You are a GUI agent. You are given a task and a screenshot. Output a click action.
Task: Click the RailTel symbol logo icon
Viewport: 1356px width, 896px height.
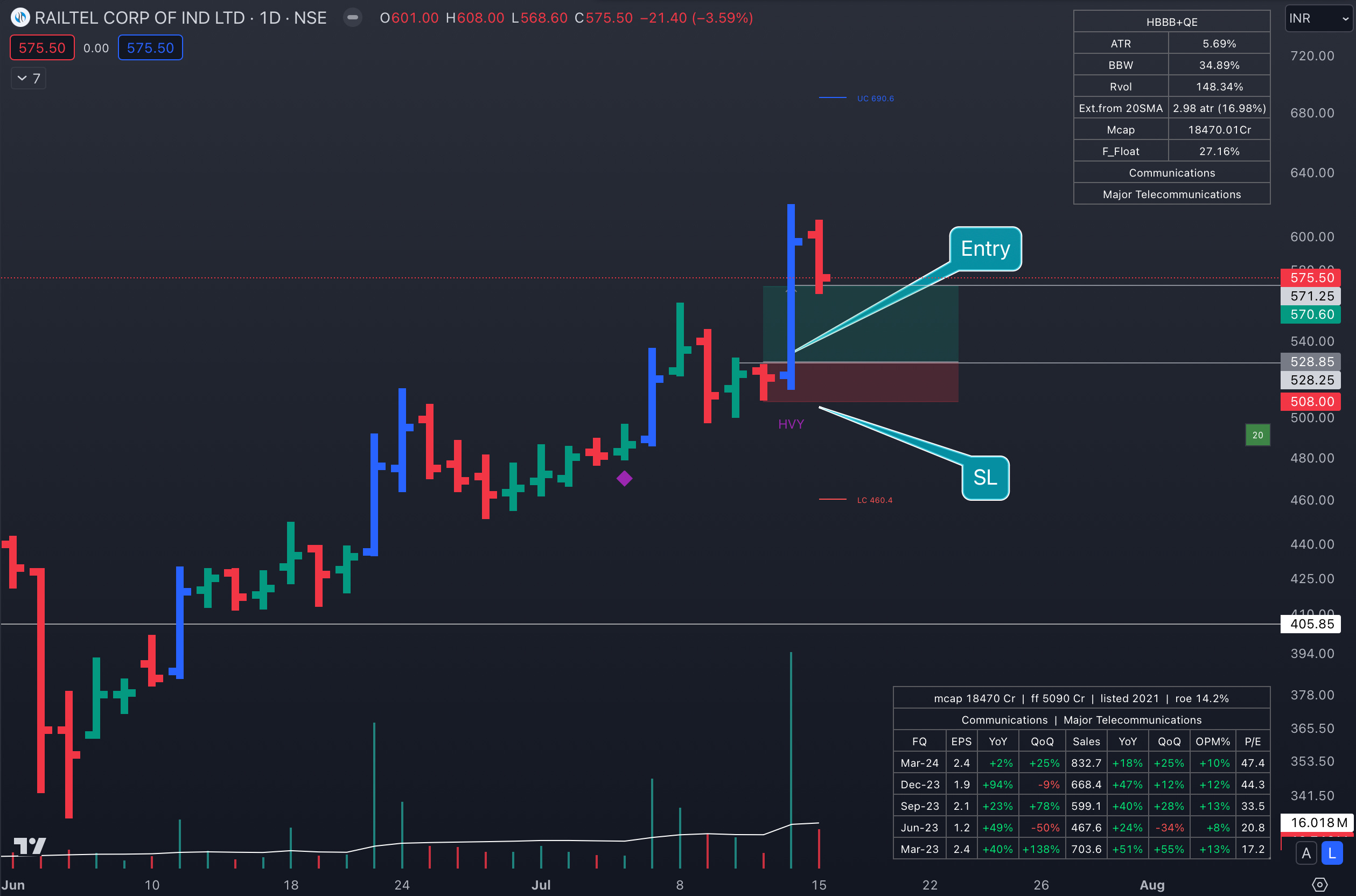point(20,18)
